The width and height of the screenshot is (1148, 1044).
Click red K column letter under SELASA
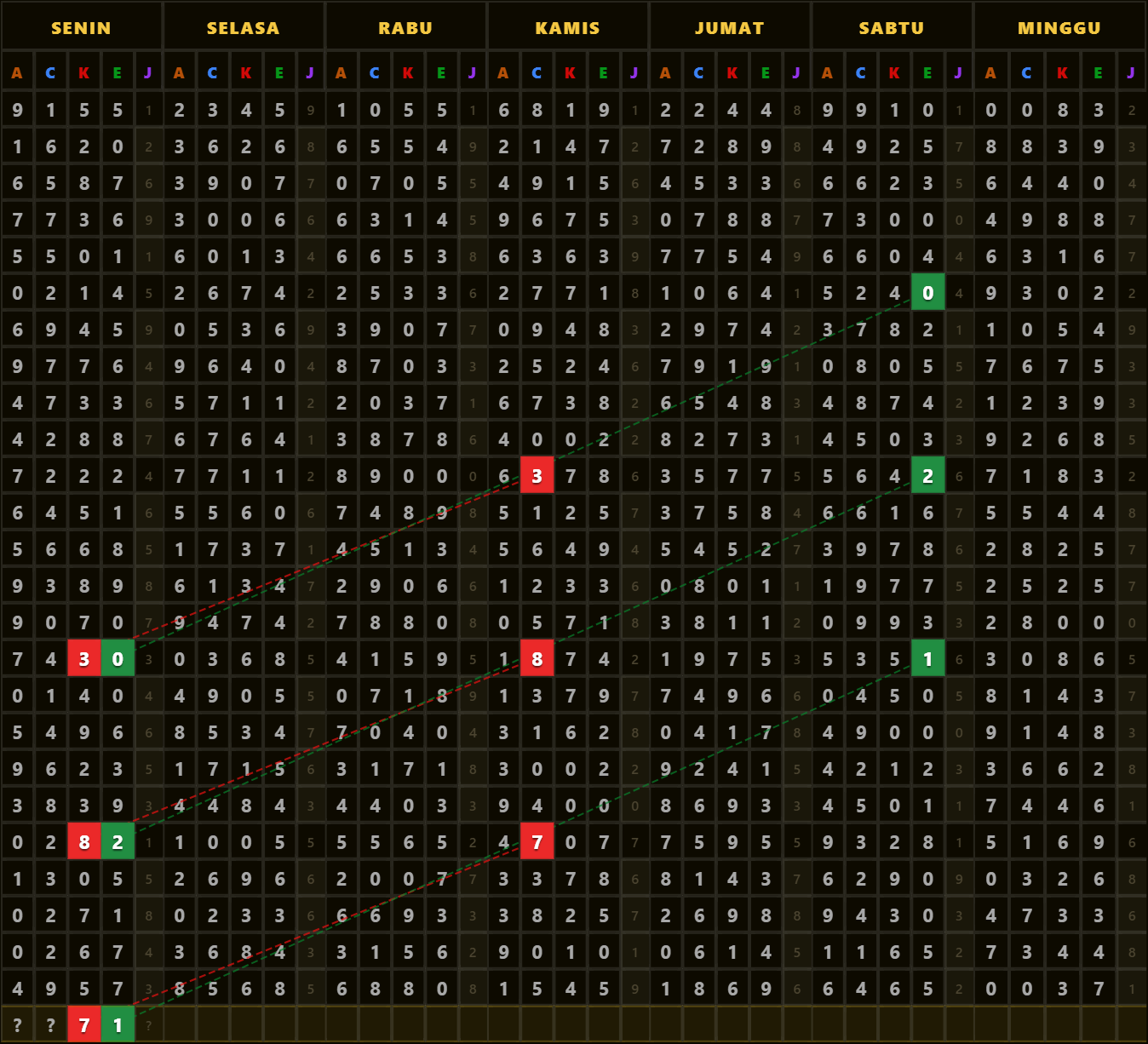(246, 73)
